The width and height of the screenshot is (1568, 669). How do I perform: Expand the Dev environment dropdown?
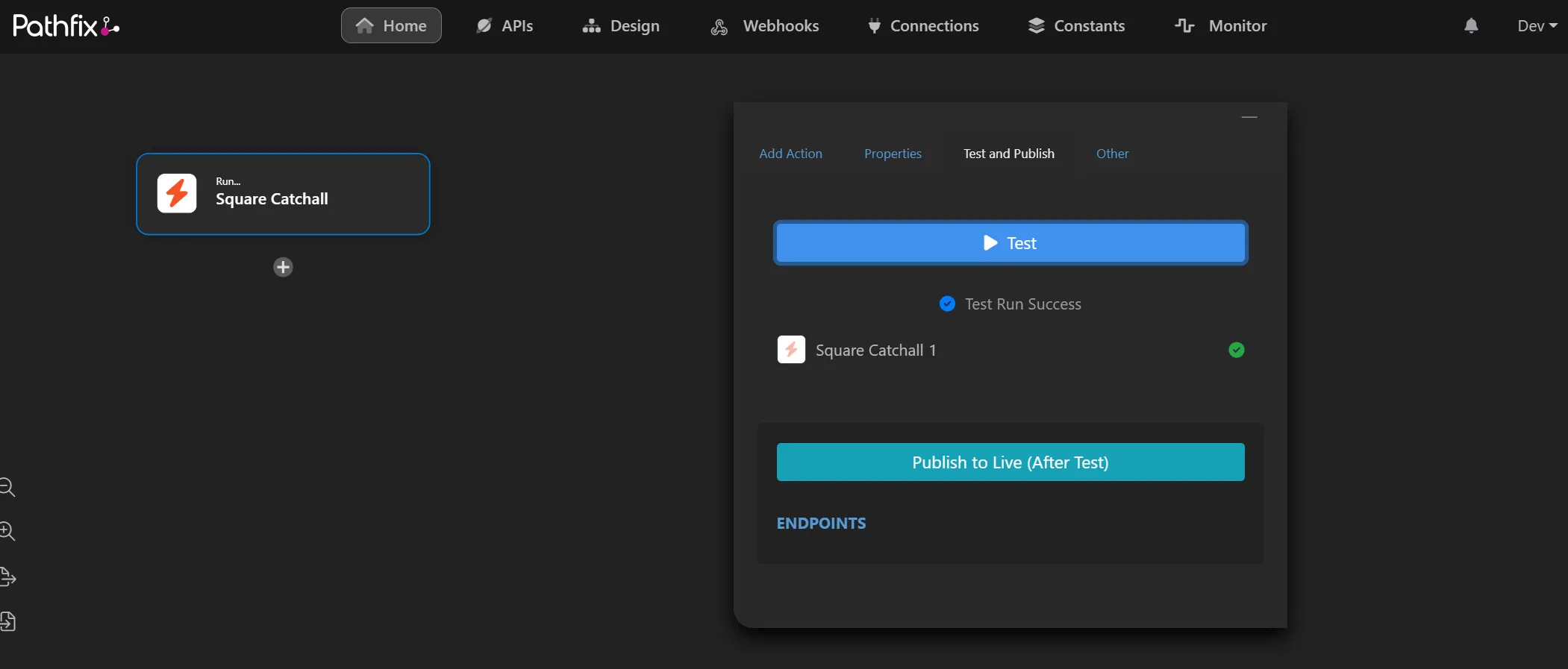(x=1537, y=25)
